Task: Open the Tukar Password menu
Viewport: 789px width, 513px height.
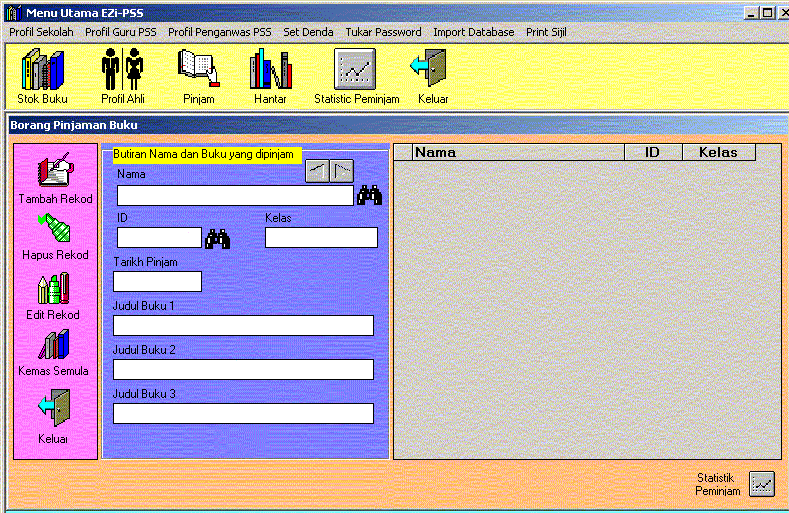Action: coord(383,32)
